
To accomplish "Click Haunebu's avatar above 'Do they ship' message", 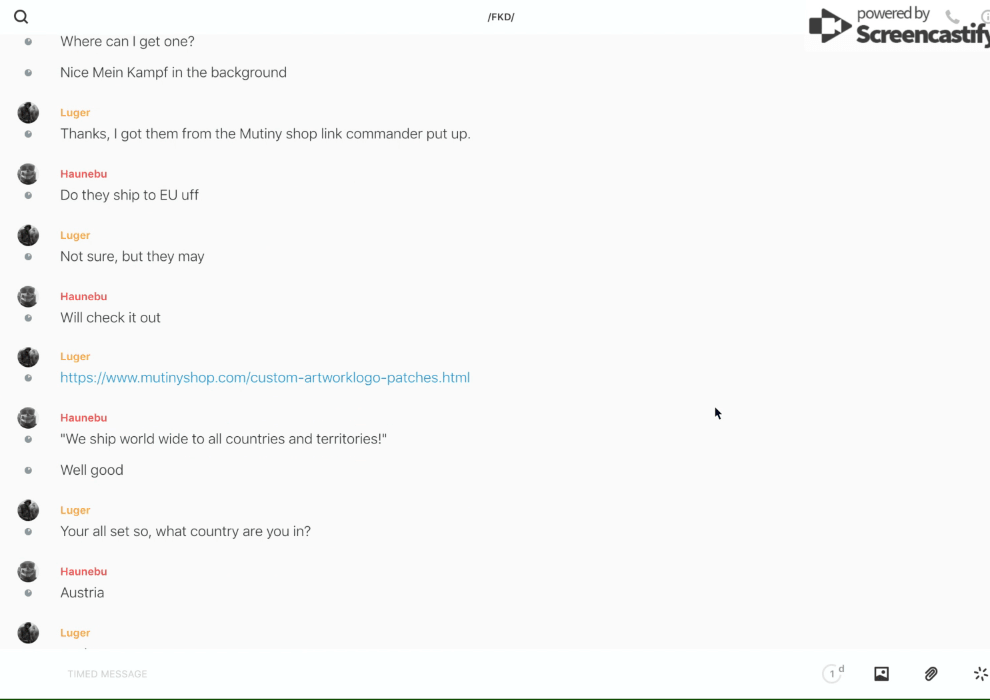I will [x=28, y=174].
